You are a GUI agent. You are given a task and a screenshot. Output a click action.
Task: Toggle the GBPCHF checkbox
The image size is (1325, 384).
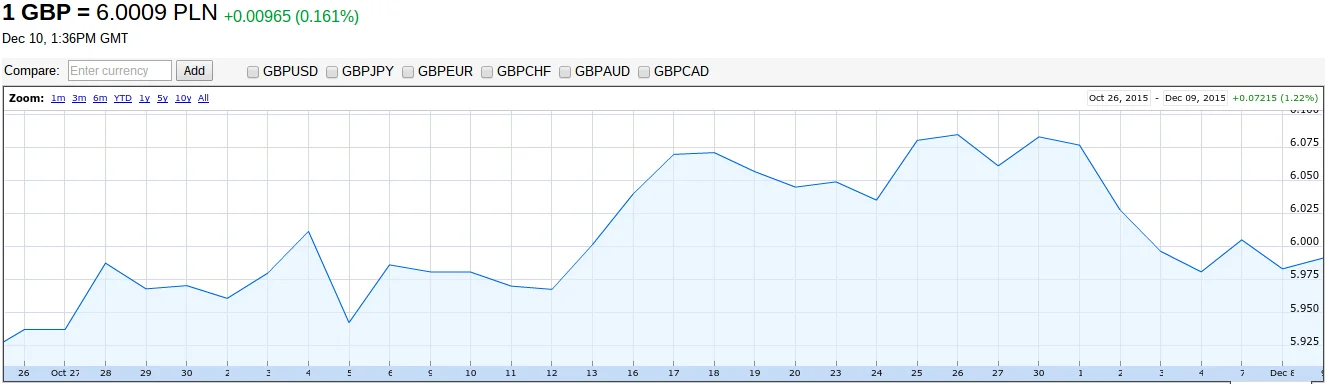[487, 72]
